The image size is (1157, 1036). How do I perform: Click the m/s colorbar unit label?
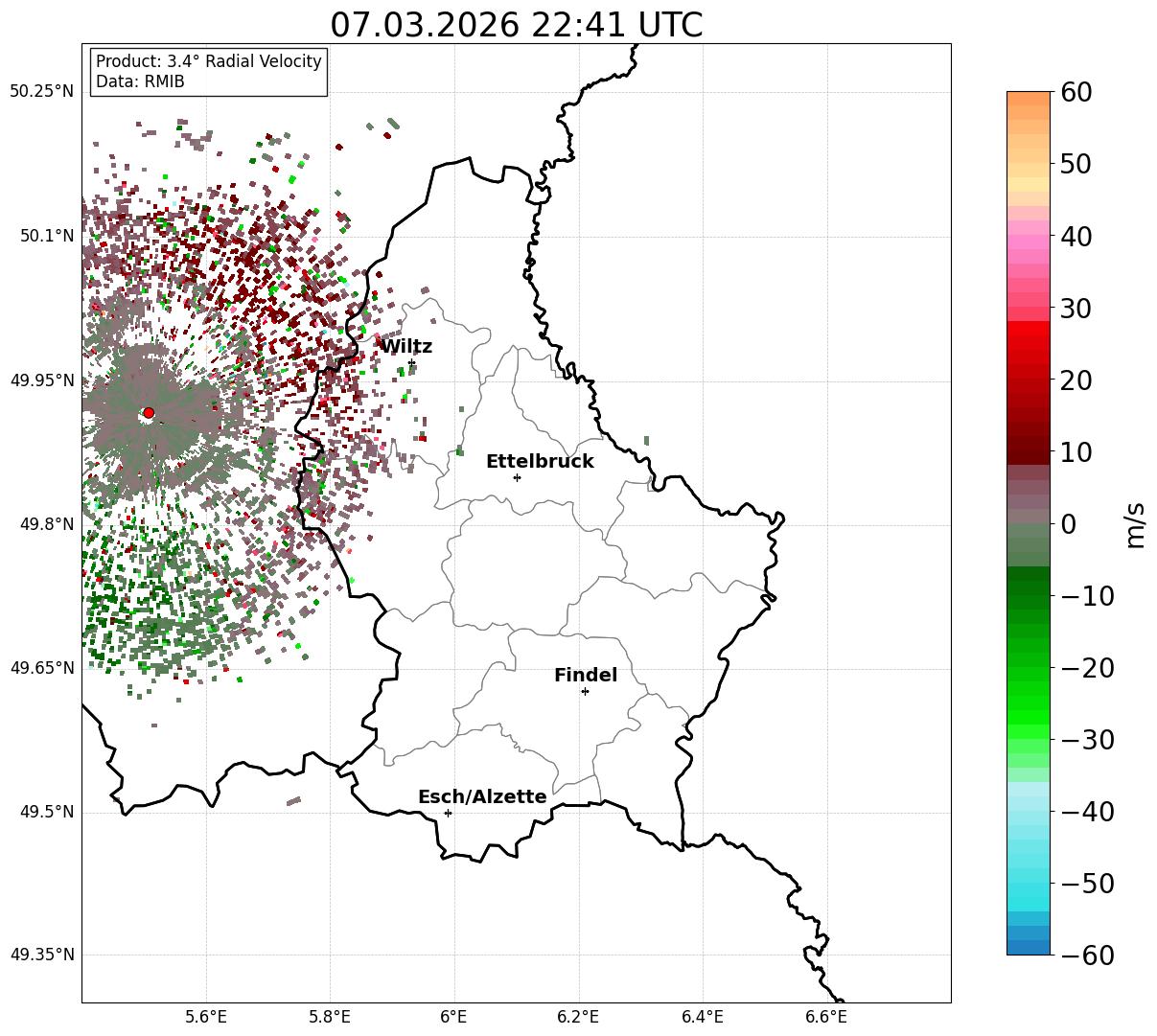tap(1135, 523)
